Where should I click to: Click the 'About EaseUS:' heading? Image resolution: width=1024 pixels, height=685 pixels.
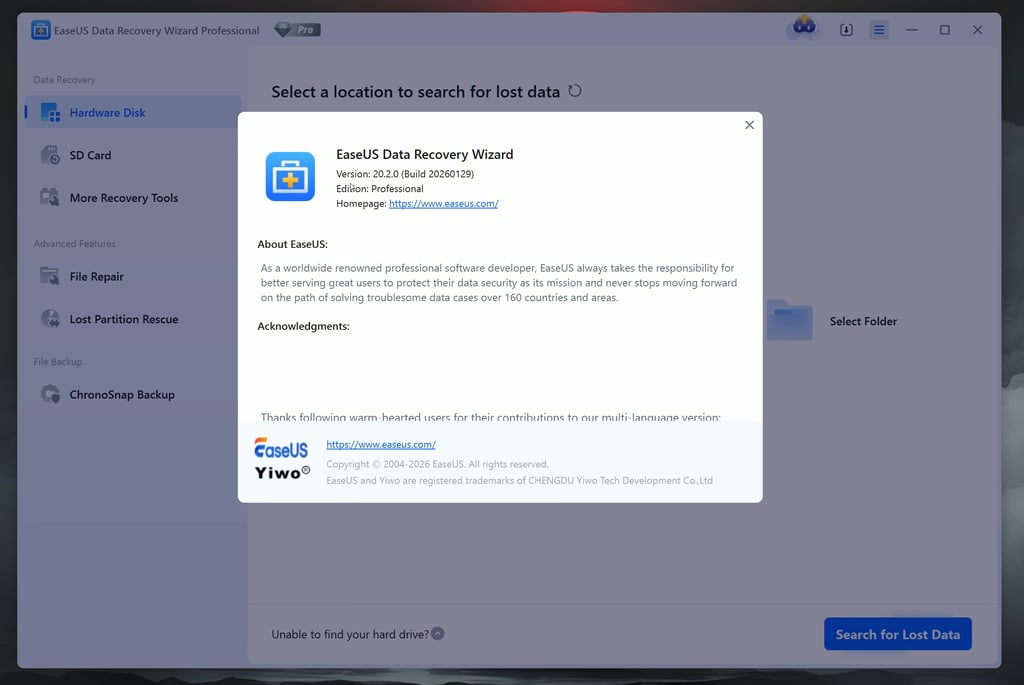click(293, 244)
